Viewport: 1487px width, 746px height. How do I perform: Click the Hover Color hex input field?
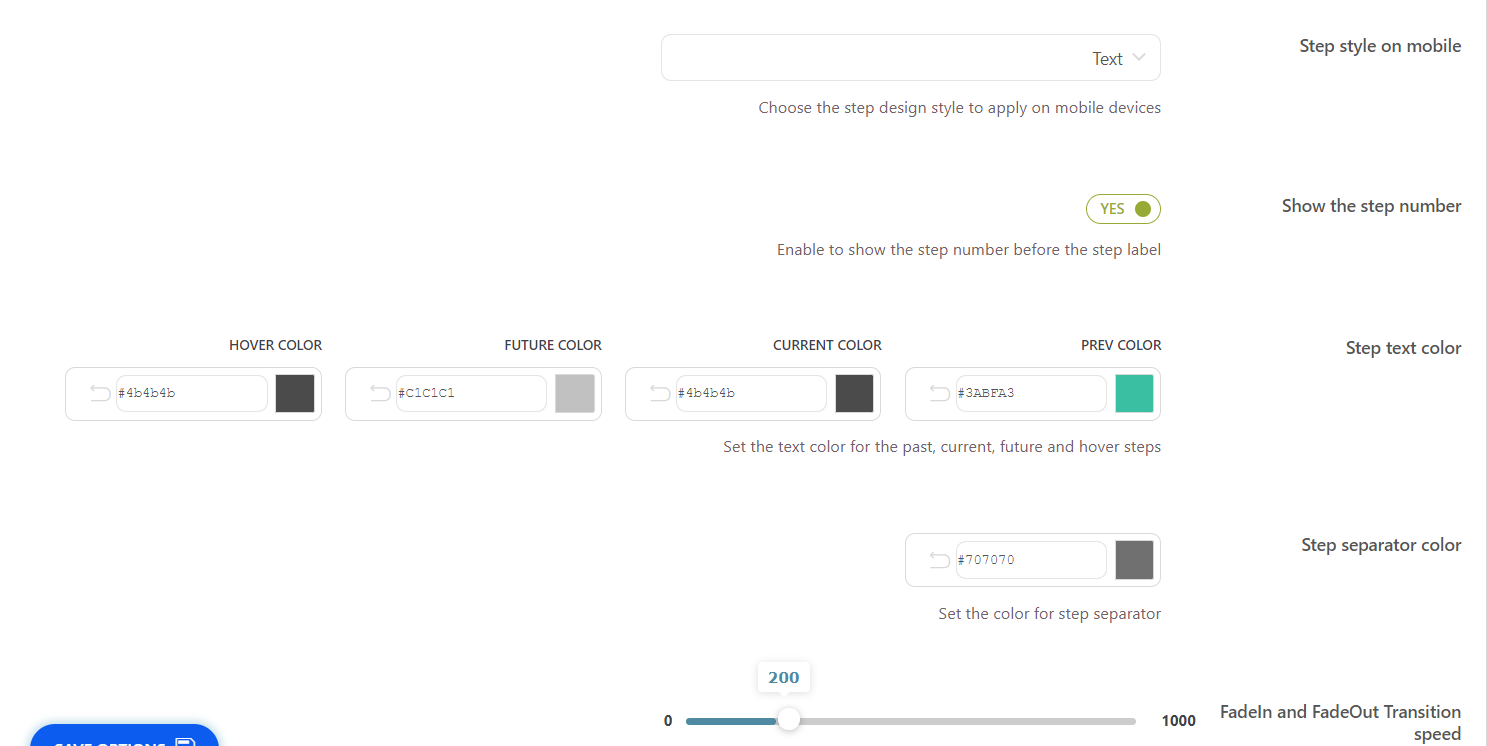[190, 393]
